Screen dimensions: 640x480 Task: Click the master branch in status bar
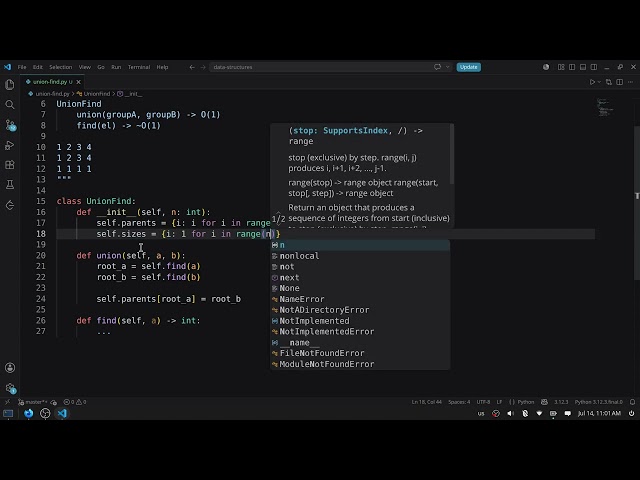pos(35,402)
